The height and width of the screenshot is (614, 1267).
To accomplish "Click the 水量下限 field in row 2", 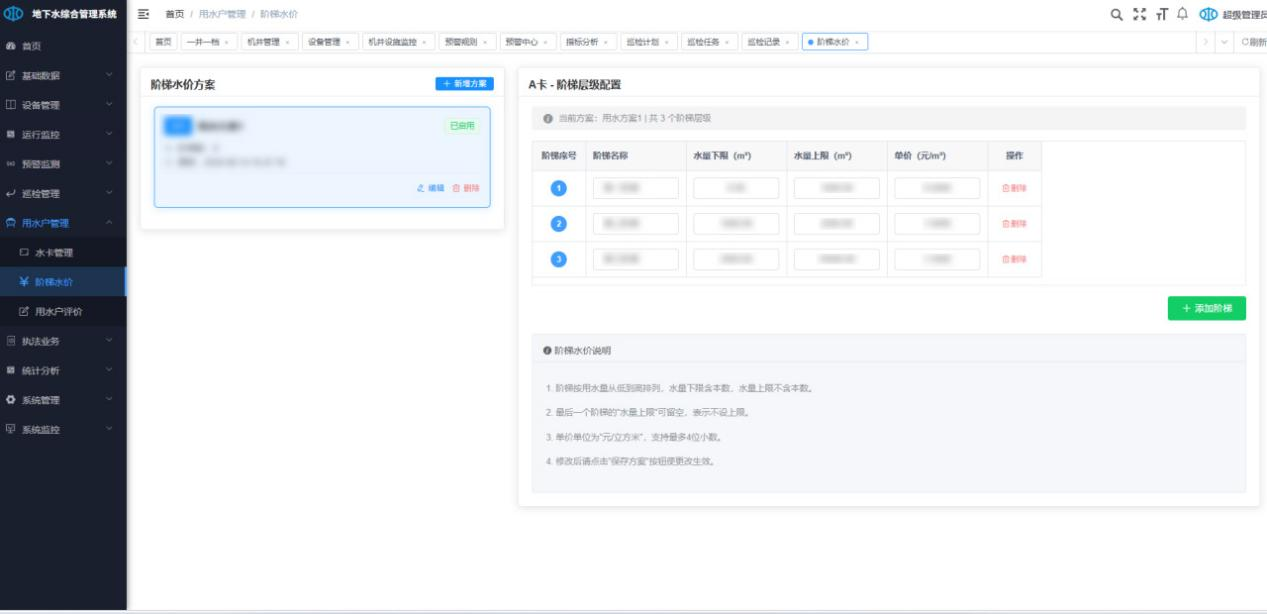I will pos(736,224).
